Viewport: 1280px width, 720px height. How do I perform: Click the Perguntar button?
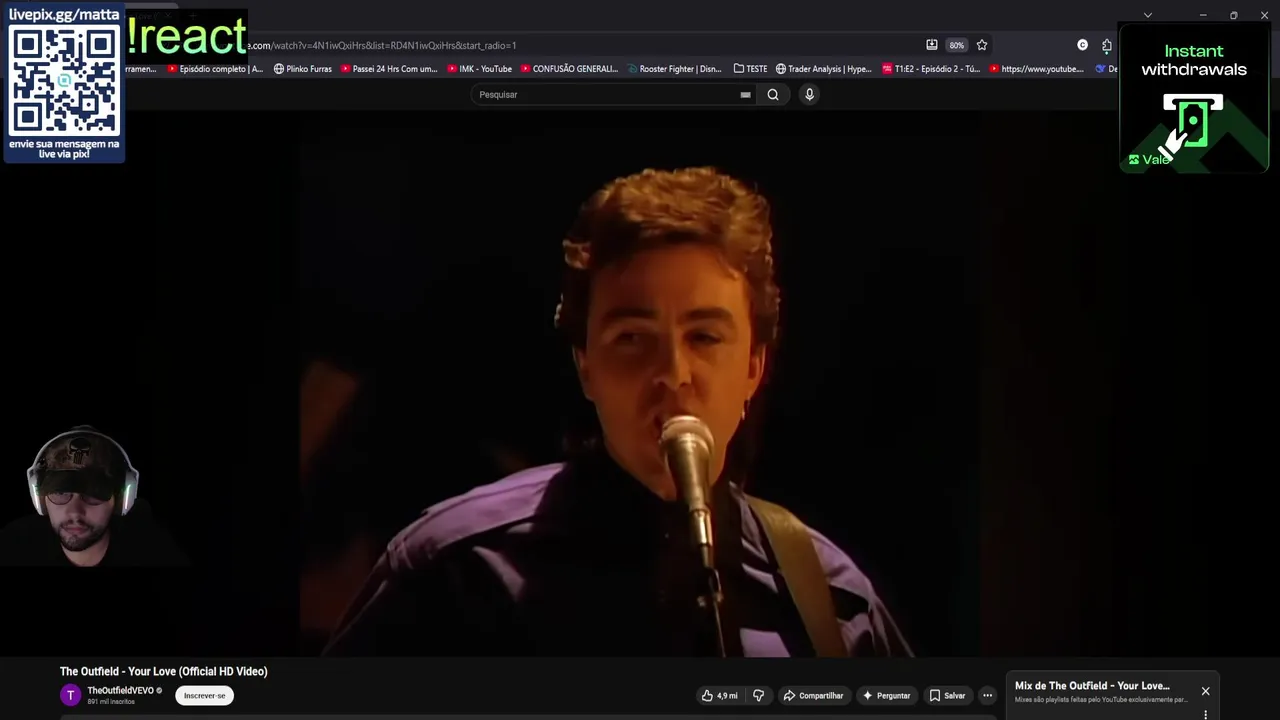[886, 695]
